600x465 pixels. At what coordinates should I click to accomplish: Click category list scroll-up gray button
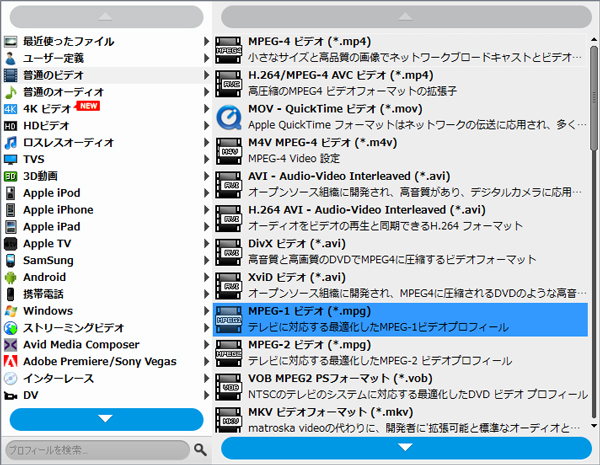[x=106, y=17]
